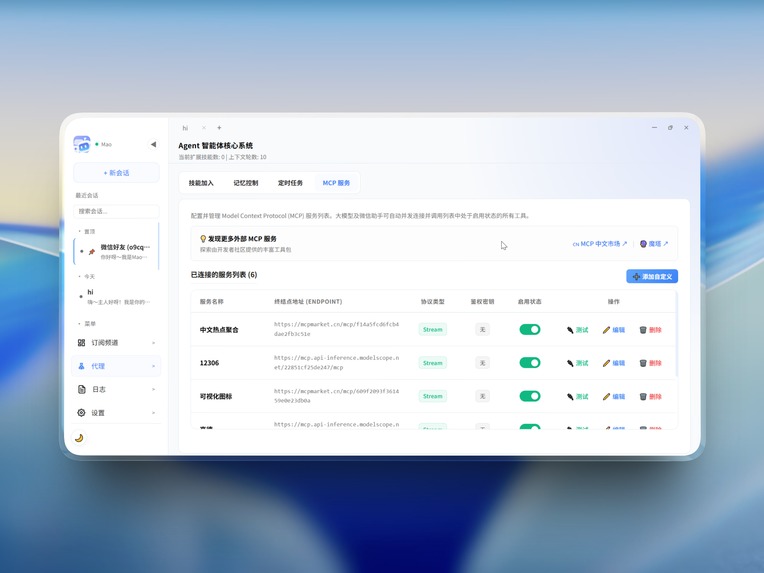Click the Stream badge for 中文热点聚合
The image size is (764, 573).
coord(433,329)
